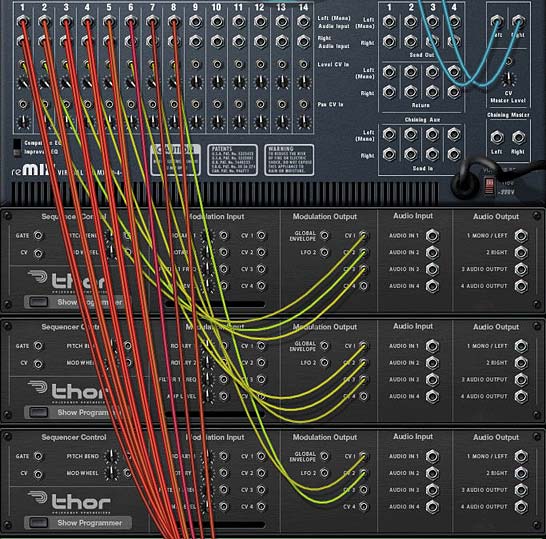Click the Aux Send Out 1 Right jack
This screenshot has width=546, height=539.
point(389,42)
